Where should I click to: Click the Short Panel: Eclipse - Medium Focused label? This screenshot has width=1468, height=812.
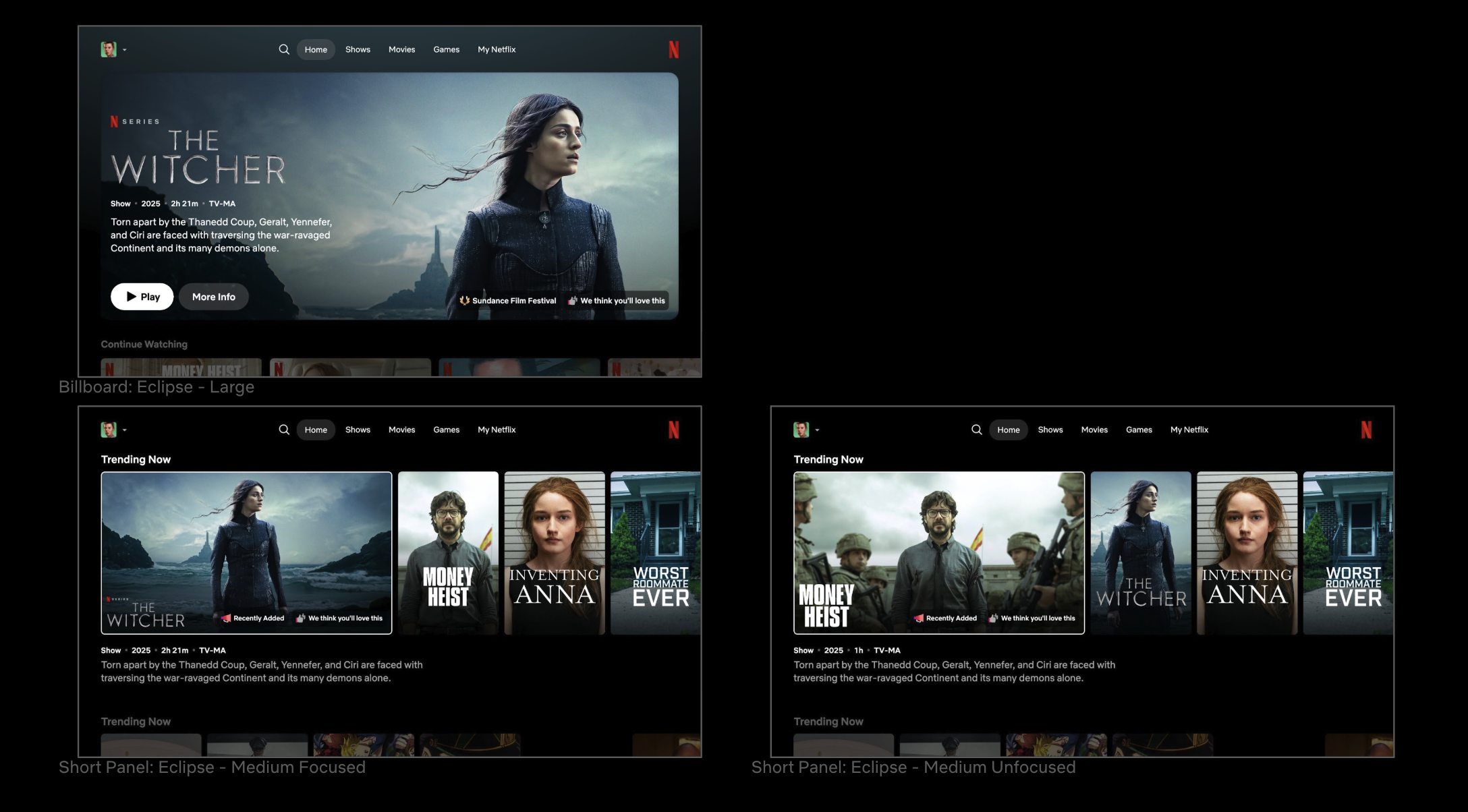coord(212,767)
